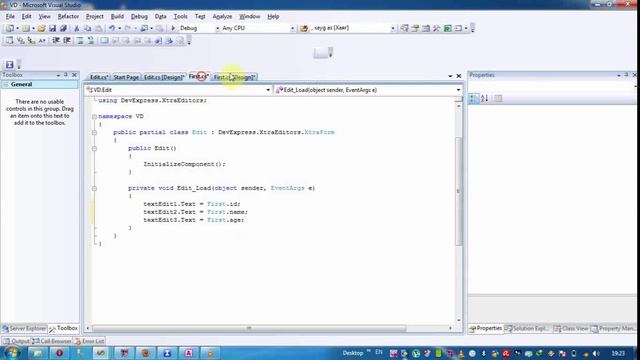
Task: Click the taskbar clock showing 19:23
Action: (618, 353)
